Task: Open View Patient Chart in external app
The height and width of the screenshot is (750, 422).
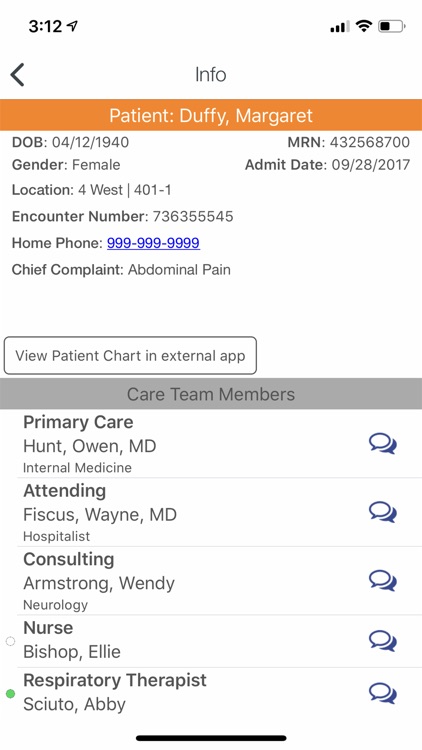Action: [130, 355]
